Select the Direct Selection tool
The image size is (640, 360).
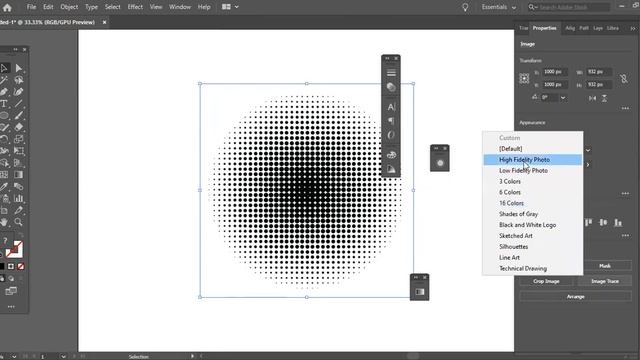18,68
